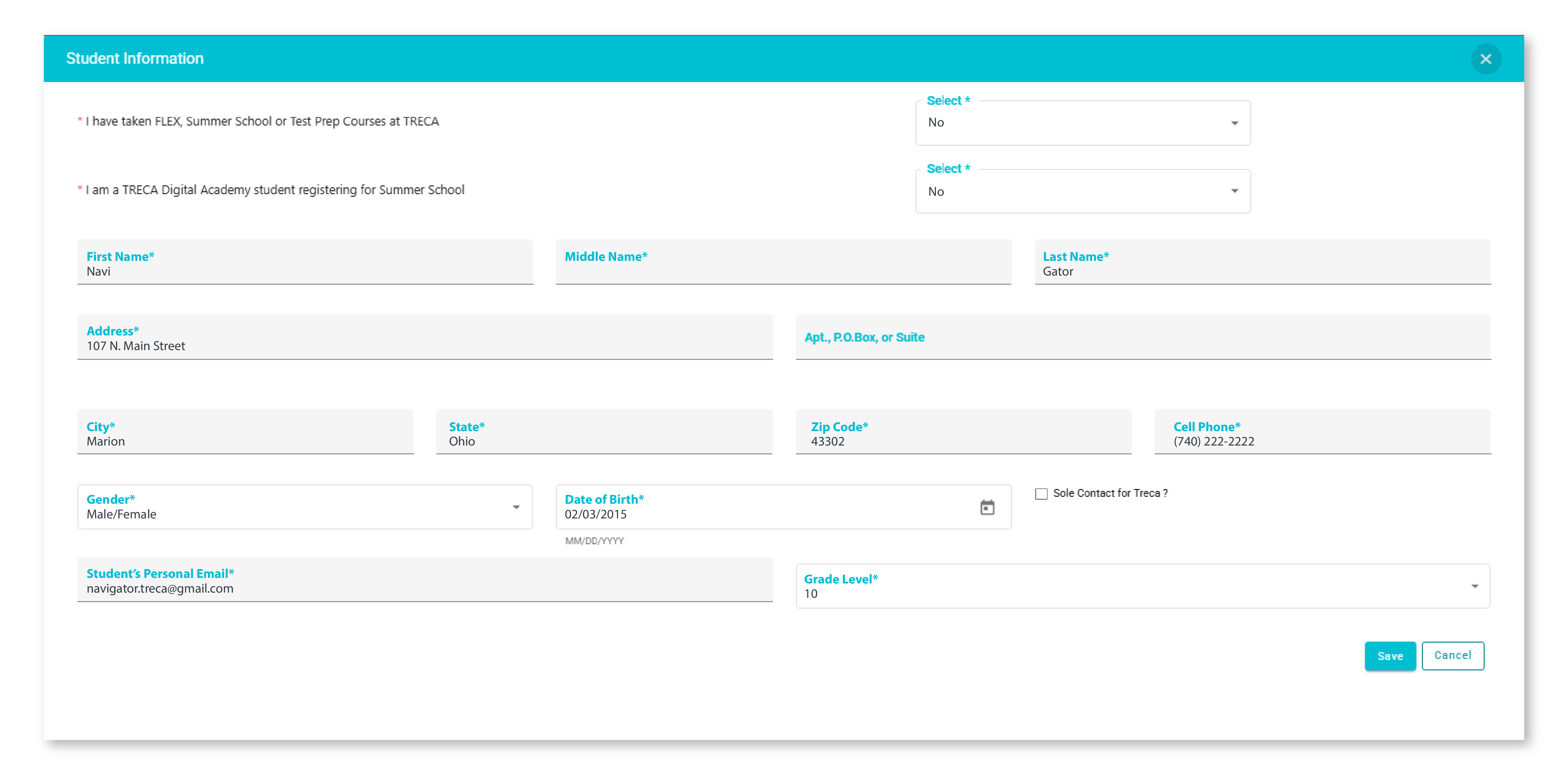Focus the City field
Screen dimensions: 1568x775
pyautogui.click(x=245, y=441)
